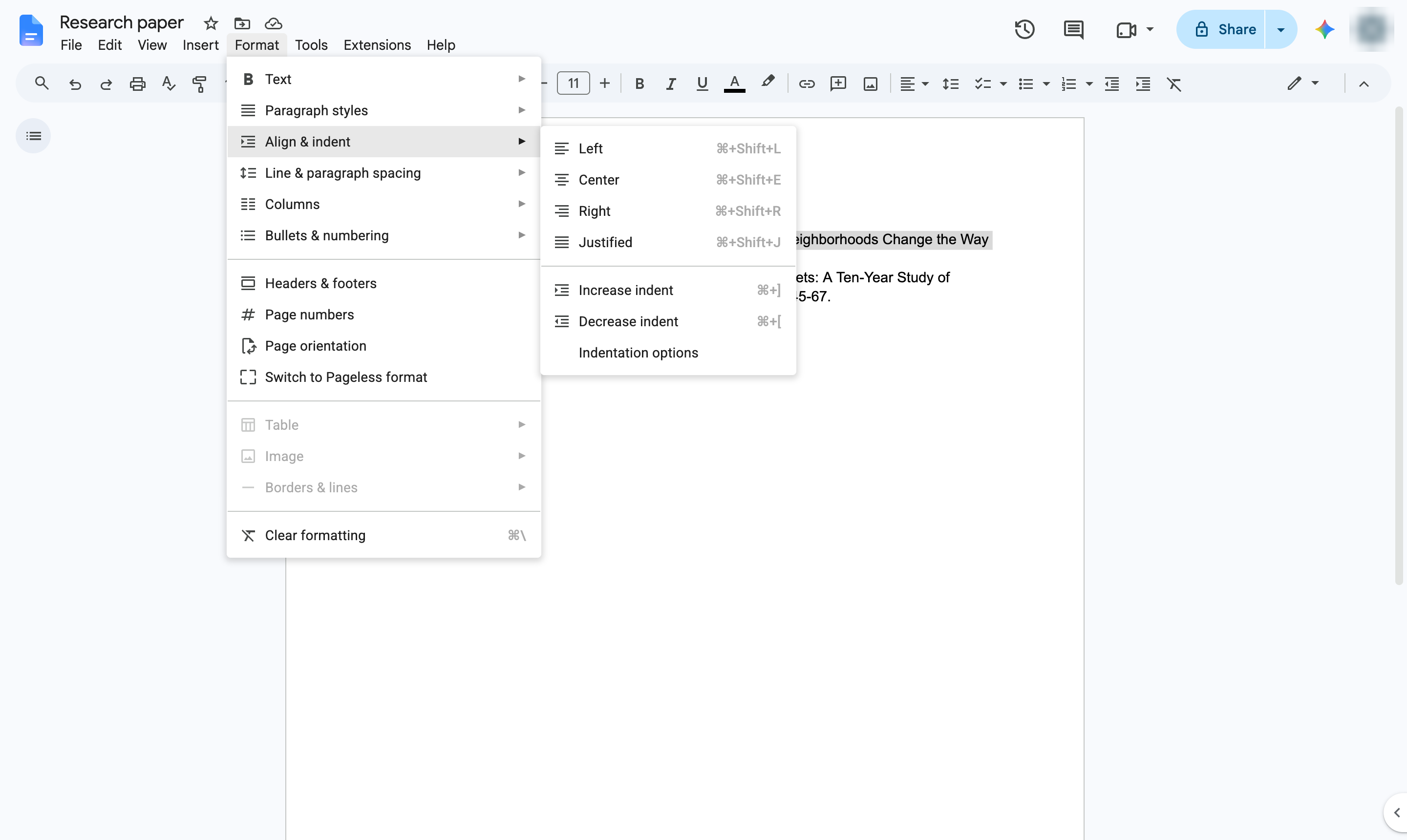Screen dimensions: 1407x840
Task: Select Left alignment in submenu
Action: point(668,148)
